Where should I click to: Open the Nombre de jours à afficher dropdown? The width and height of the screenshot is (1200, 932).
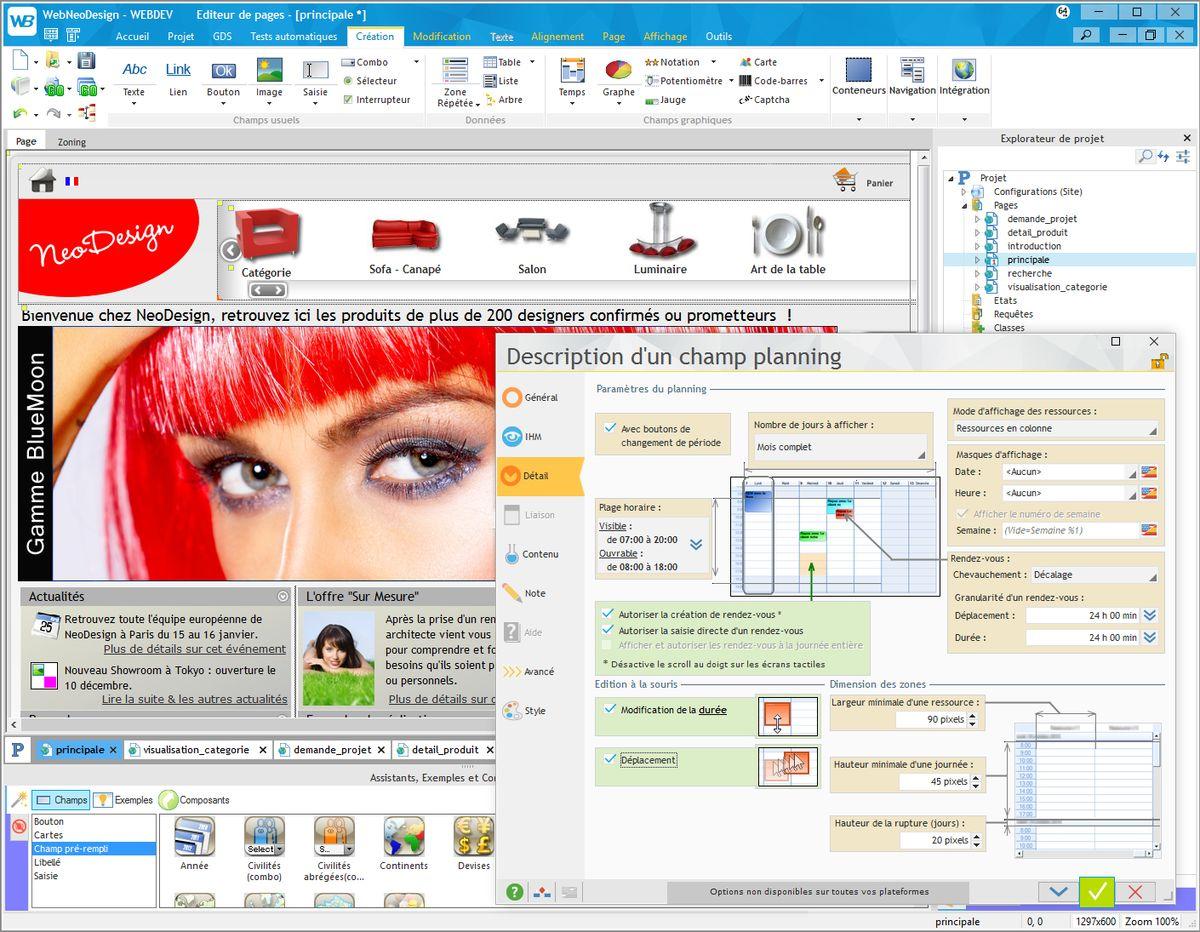840,447
